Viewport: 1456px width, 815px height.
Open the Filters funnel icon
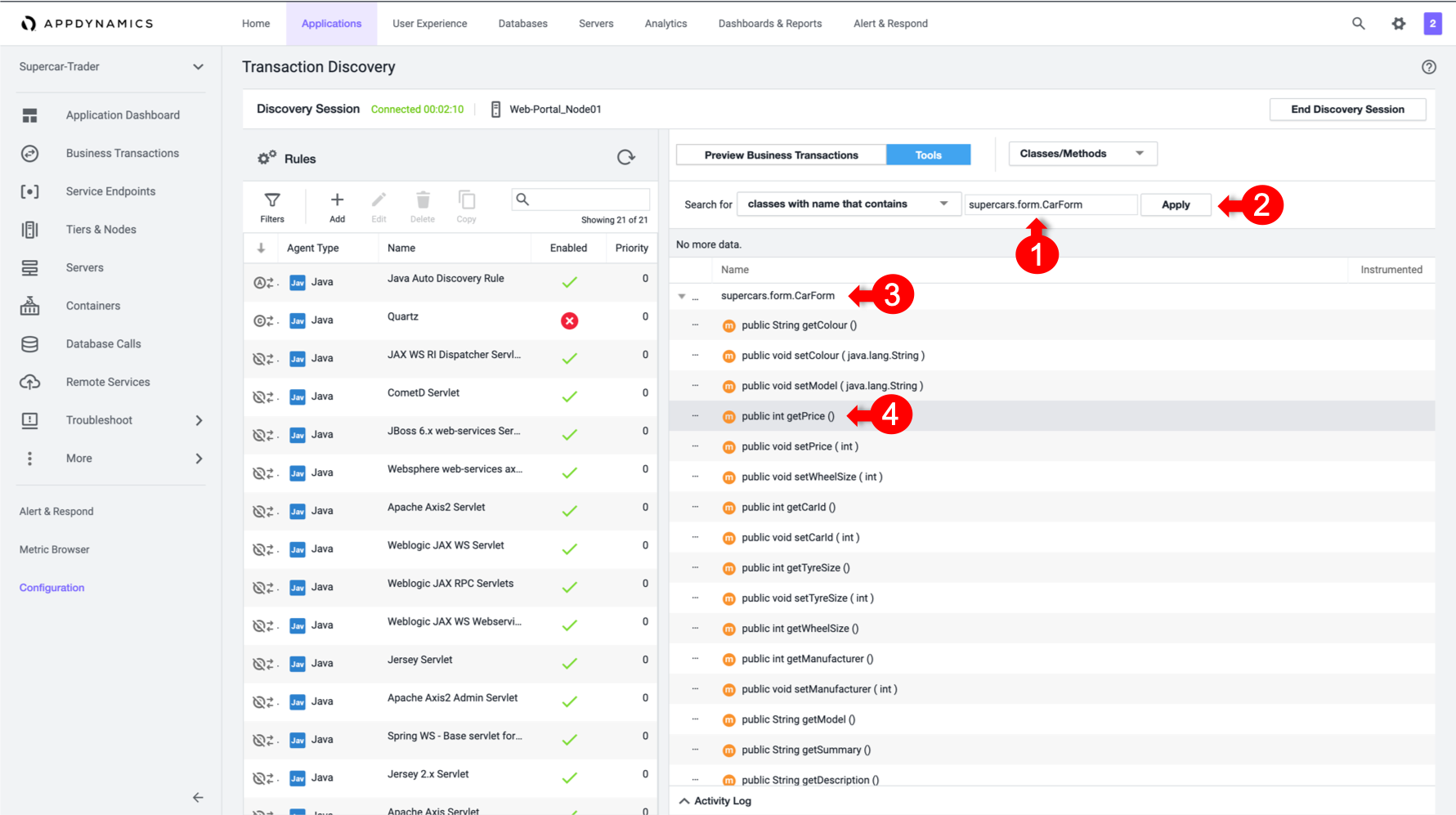coord(272,199)
